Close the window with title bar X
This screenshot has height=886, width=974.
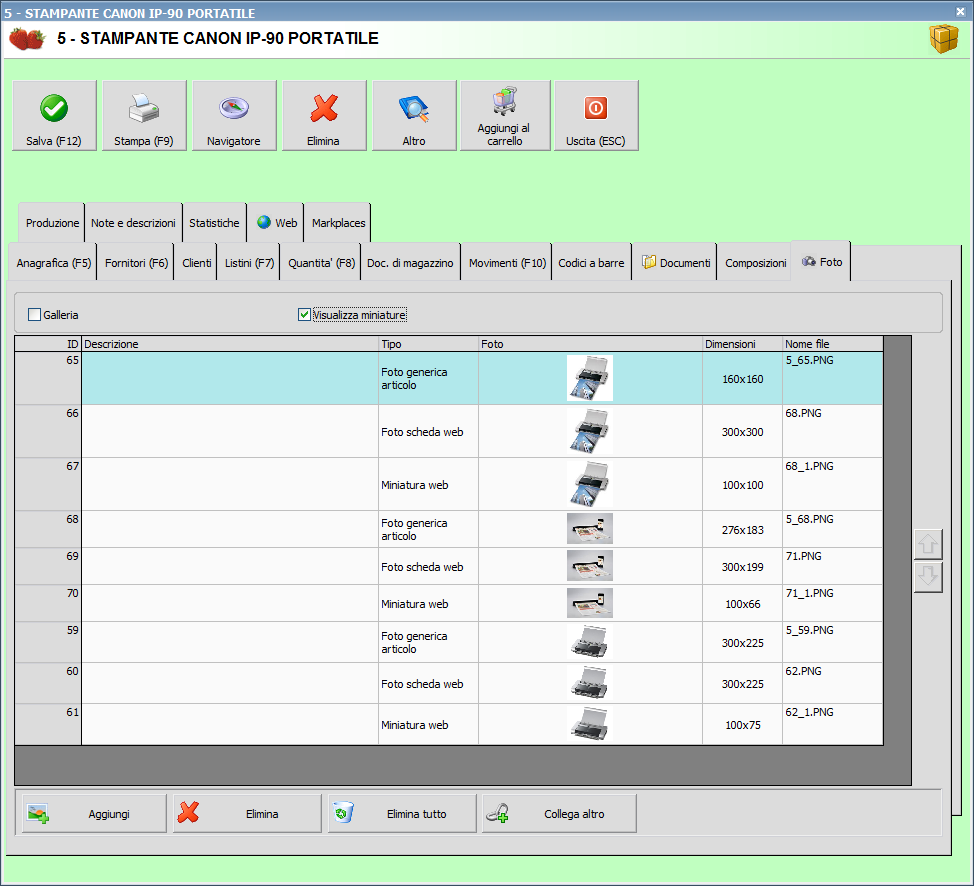click(960, 11)
